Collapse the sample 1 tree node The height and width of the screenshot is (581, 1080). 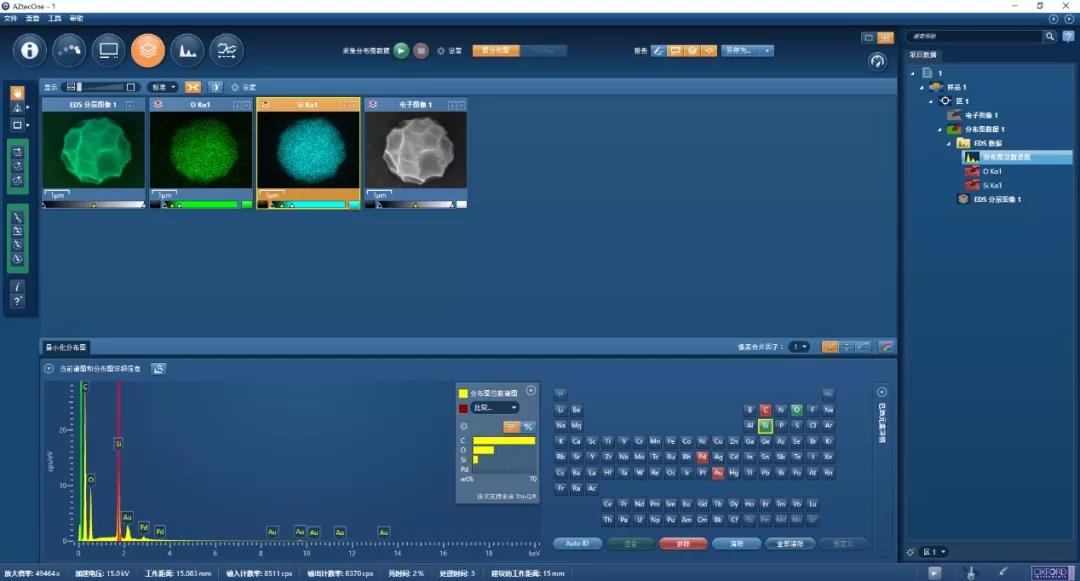(x=922, y=87)
